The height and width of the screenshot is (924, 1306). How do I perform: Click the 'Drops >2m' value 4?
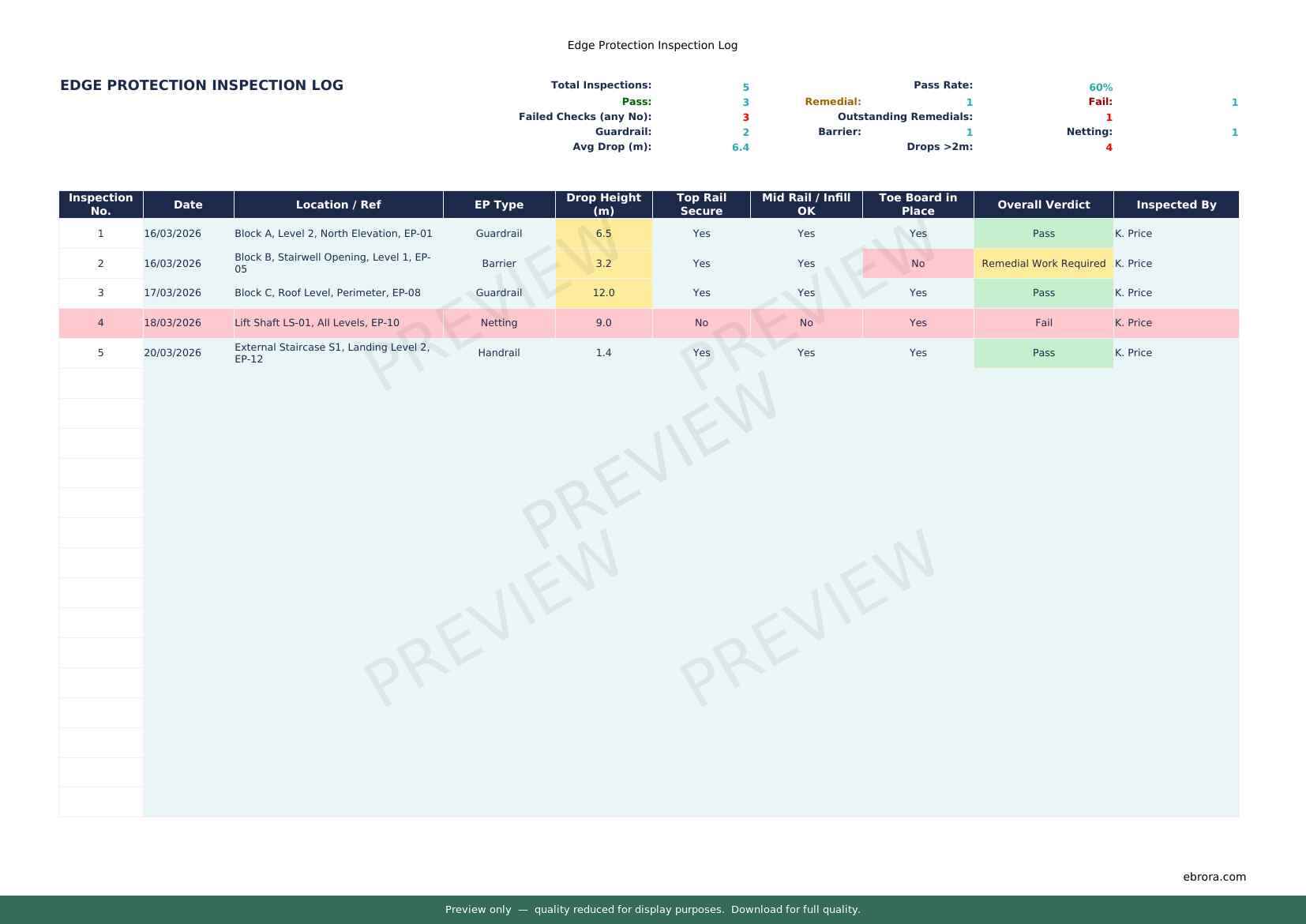tap(1109, 148)
